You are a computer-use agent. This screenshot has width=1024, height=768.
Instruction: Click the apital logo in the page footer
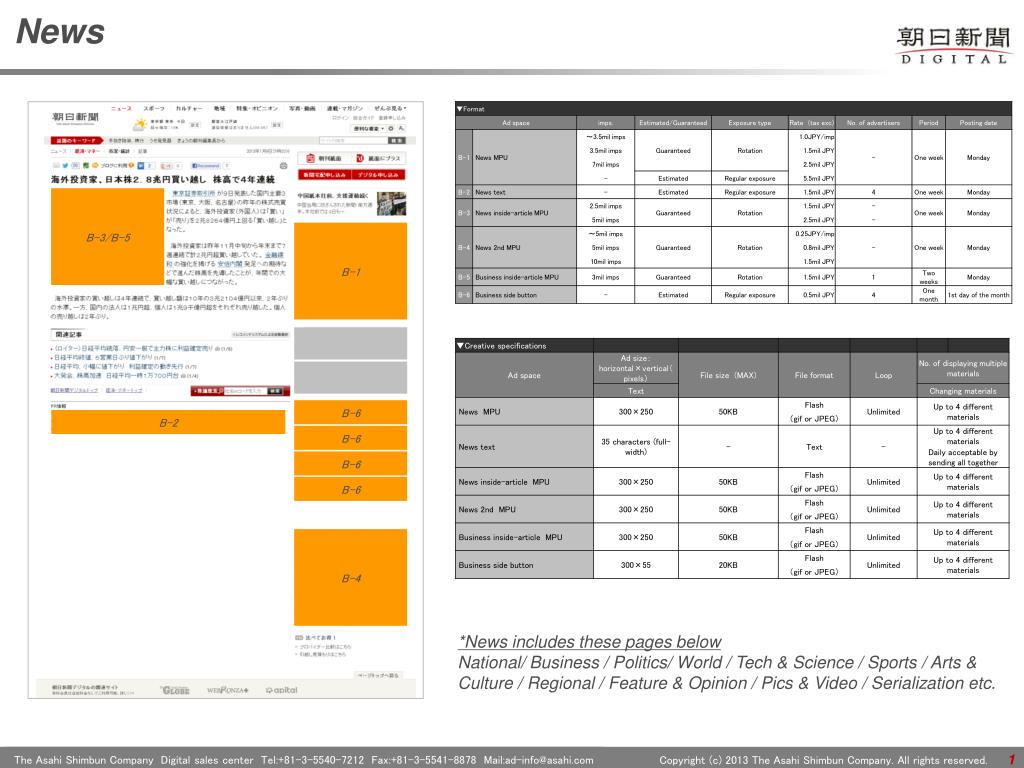click(x=281, y=690)
